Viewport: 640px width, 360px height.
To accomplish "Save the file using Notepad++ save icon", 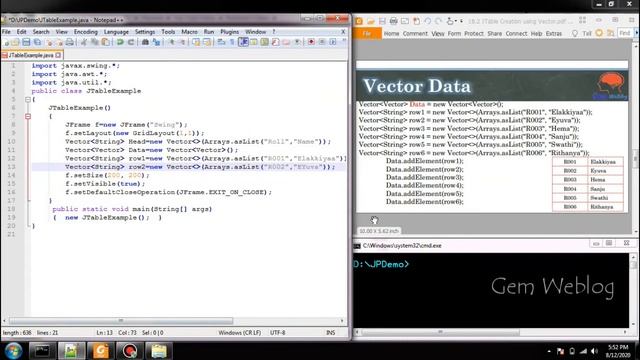I will pos(26,42).
